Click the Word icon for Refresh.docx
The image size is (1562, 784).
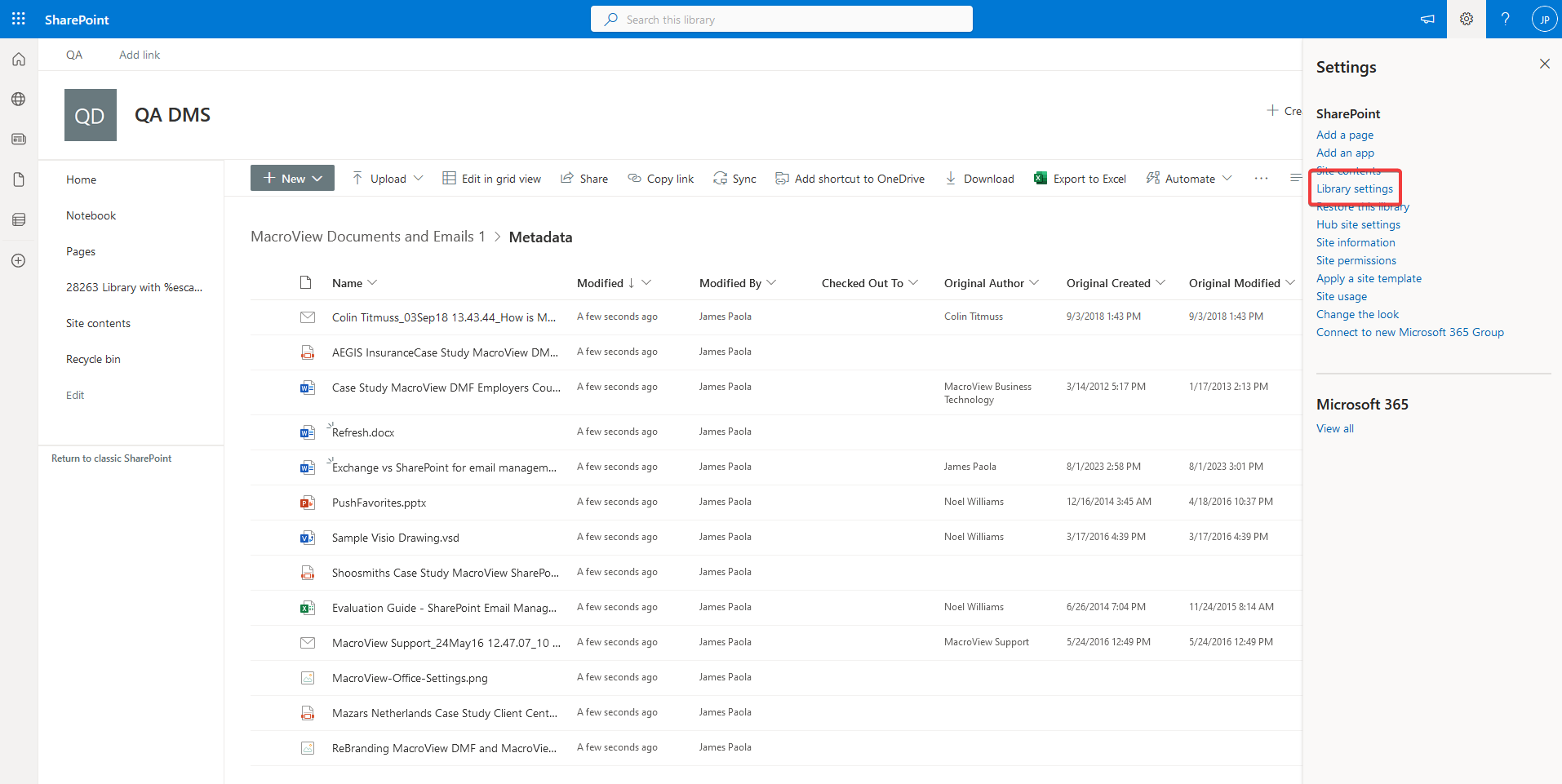pos(307,432)
